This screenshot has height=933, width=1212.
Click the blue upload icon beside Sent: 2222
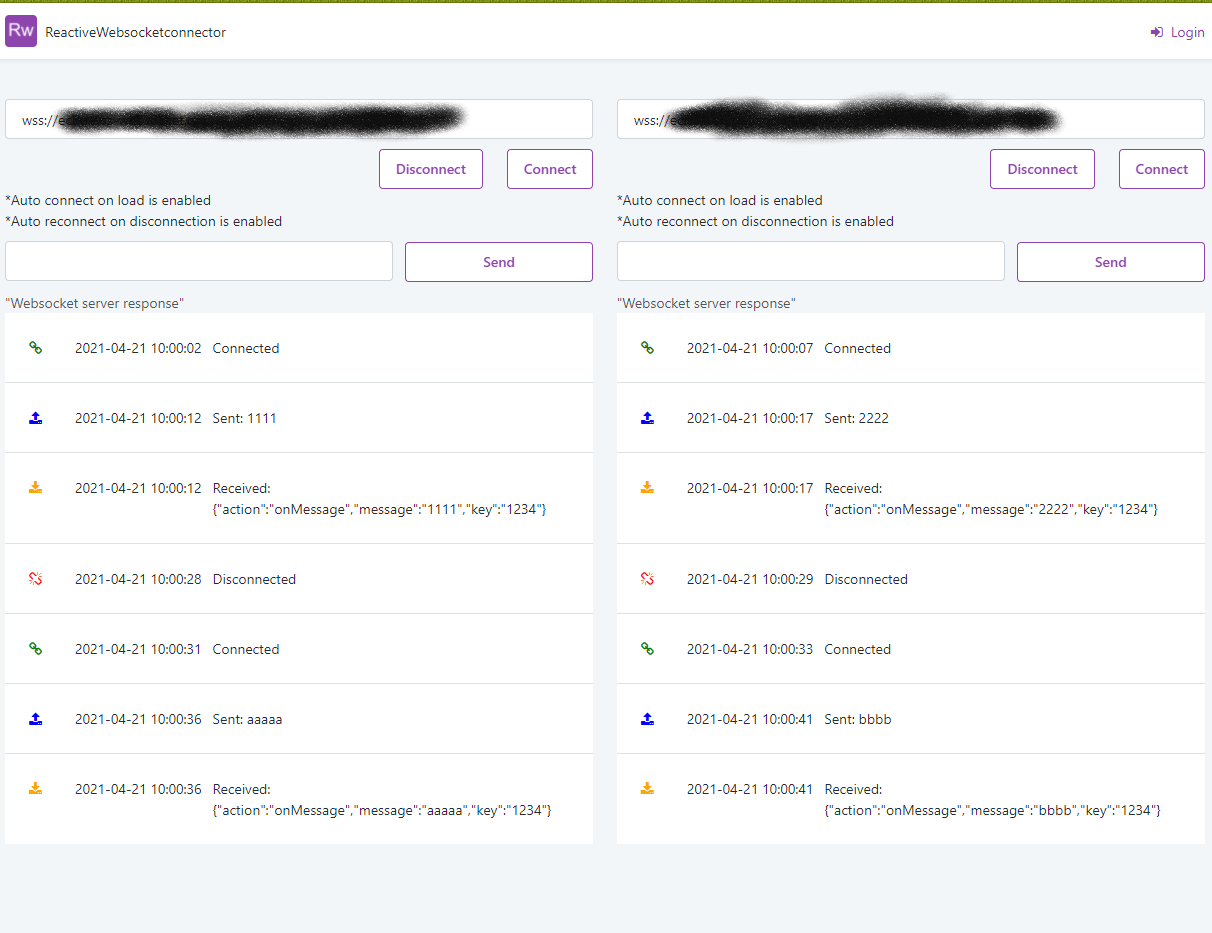tap(647, 418)
